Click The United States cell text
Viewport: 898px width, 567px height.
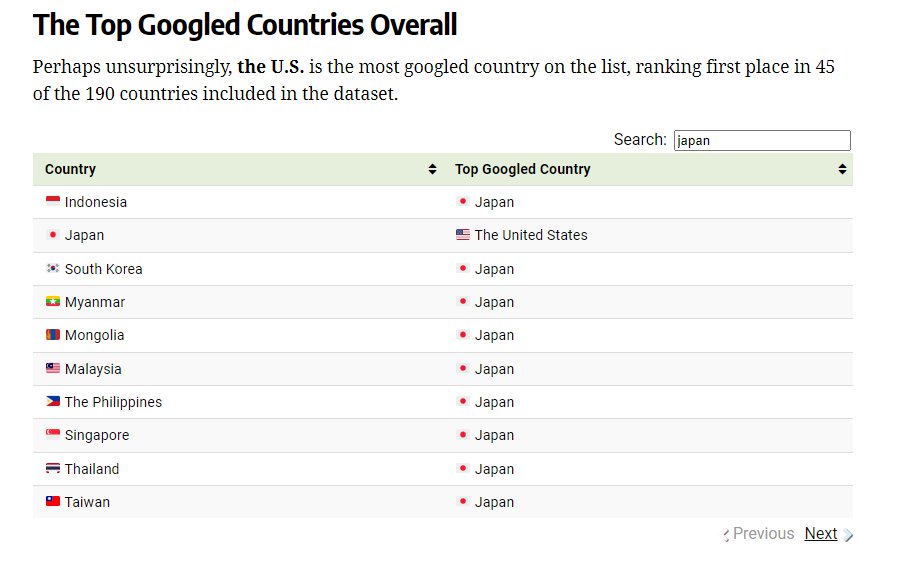click(x=531, y=235)
